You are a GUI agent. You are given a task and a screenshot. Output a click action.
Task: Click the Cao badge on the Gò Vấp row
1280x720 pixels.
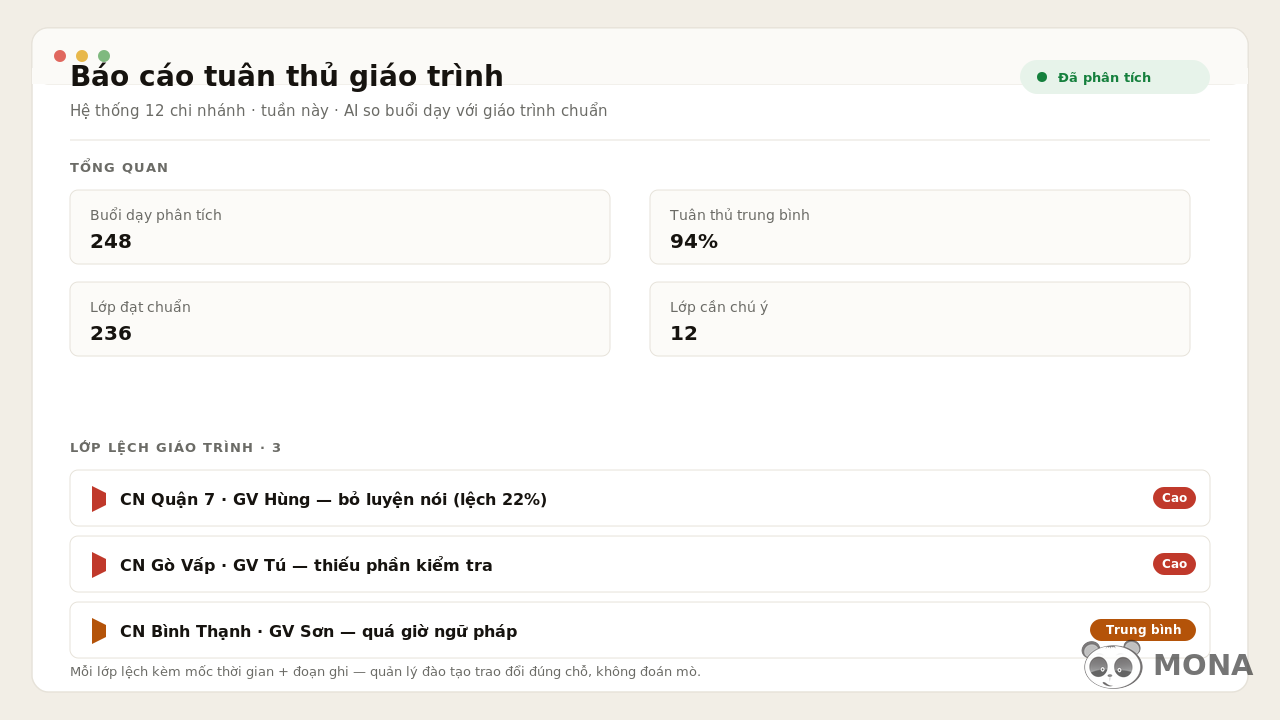coord(1174,564)
